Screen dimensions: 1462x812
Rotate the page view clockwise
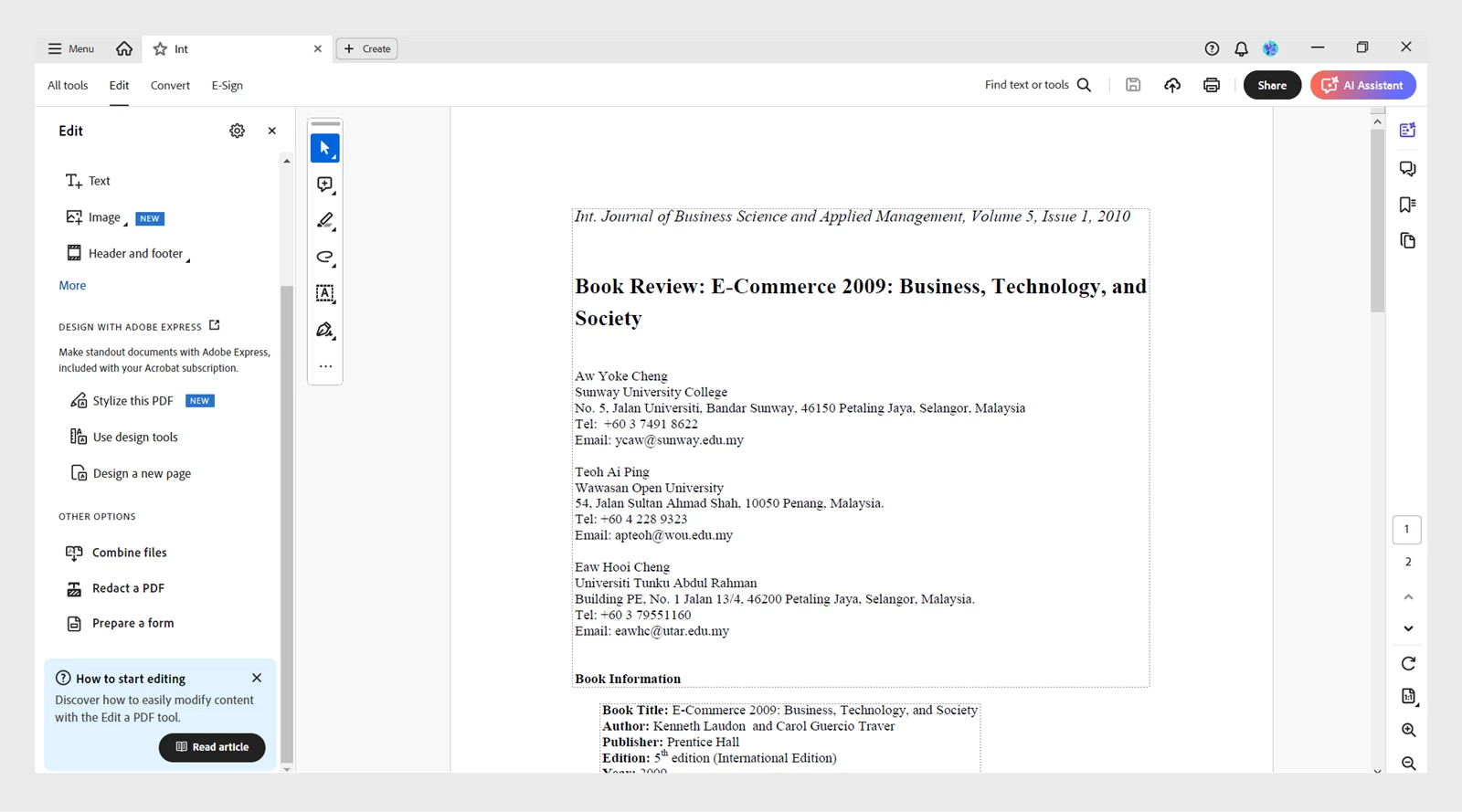pyautogui.click(x=1408, y=663)
